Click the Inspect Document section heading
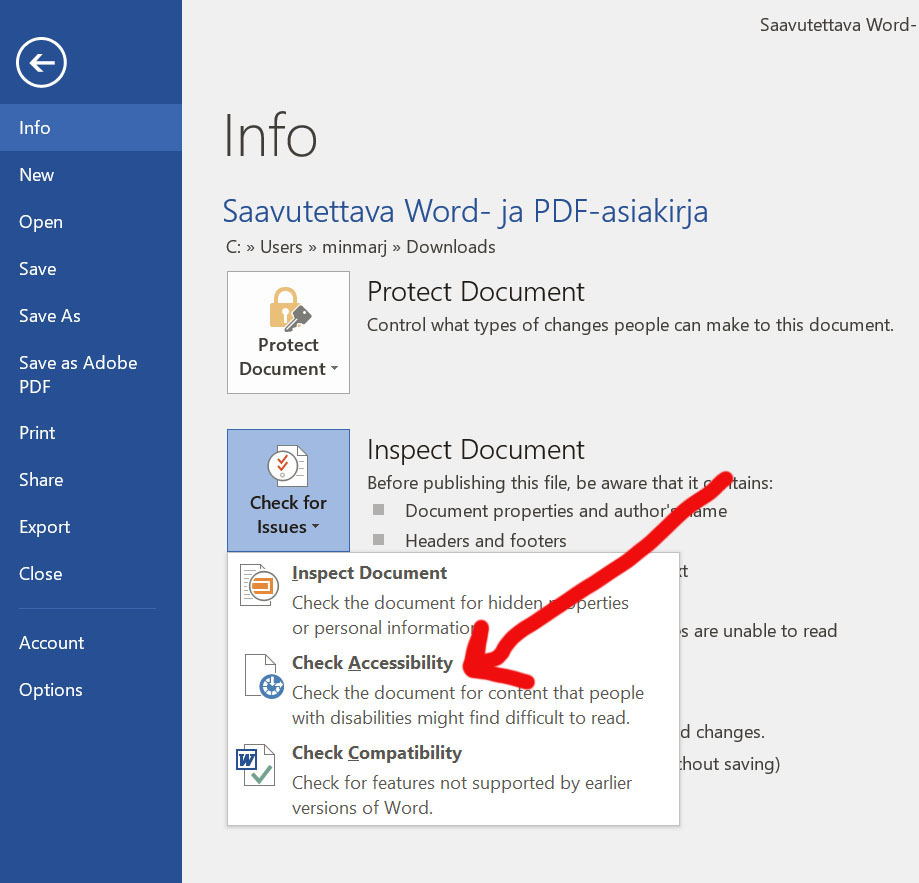This screenshot has height=883, width=919. [x=475, y=449]
